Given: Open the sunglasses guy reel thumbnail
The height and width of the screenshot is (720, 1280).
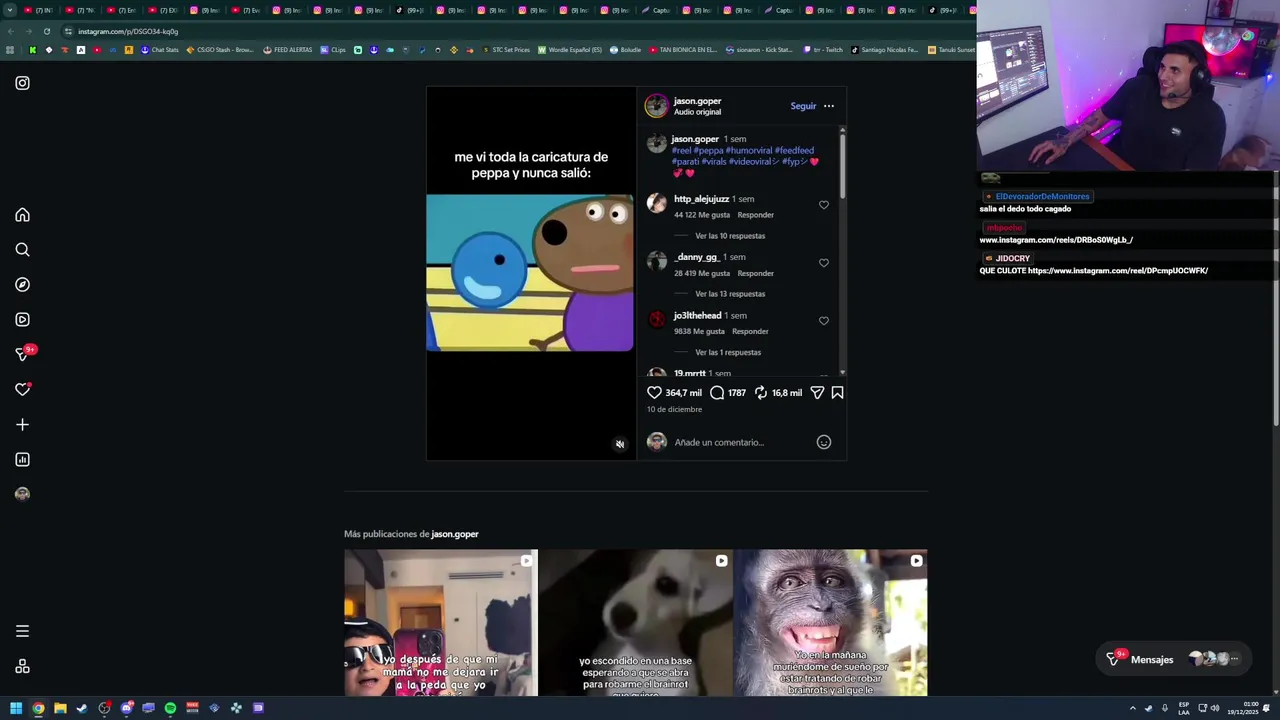Looking at the screenshot, I should [x=441, y=623].
